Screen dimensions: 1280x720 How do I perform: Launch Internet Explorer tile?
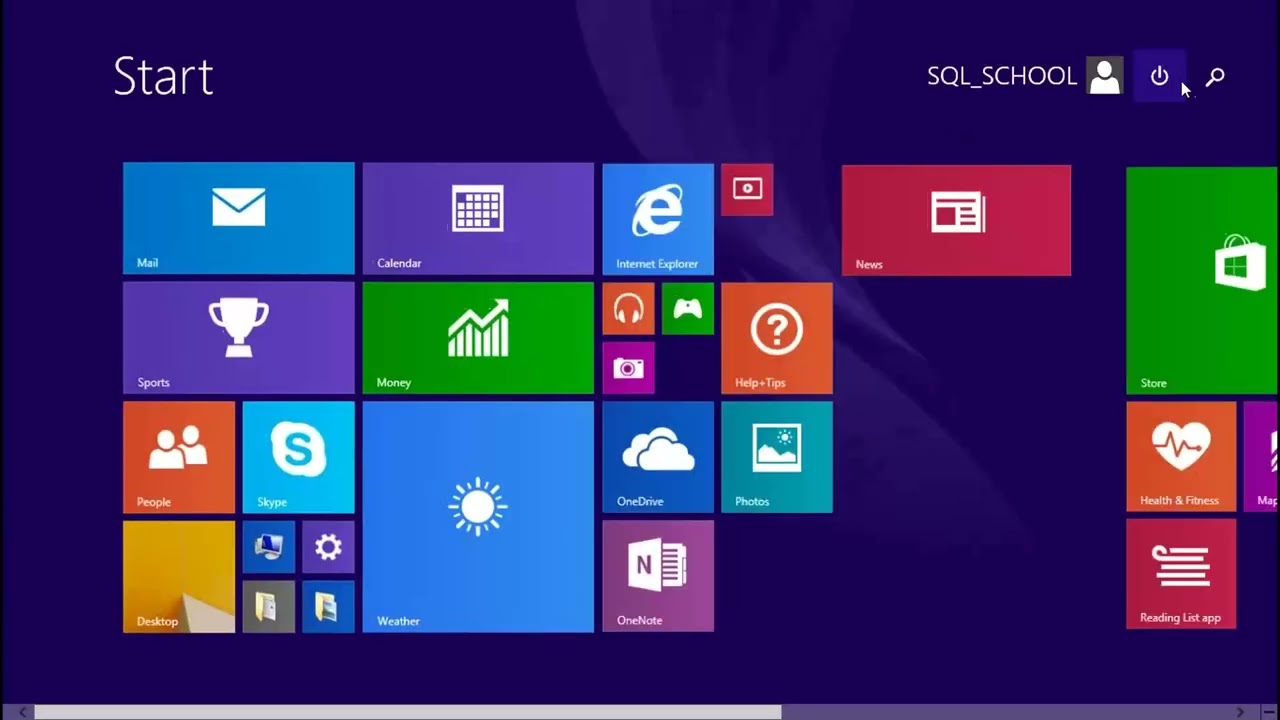coord(658,219)
